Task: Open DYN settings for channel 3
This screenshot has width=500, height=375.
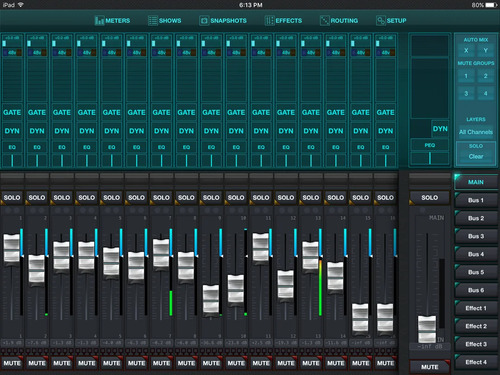Action: point(62,131)
